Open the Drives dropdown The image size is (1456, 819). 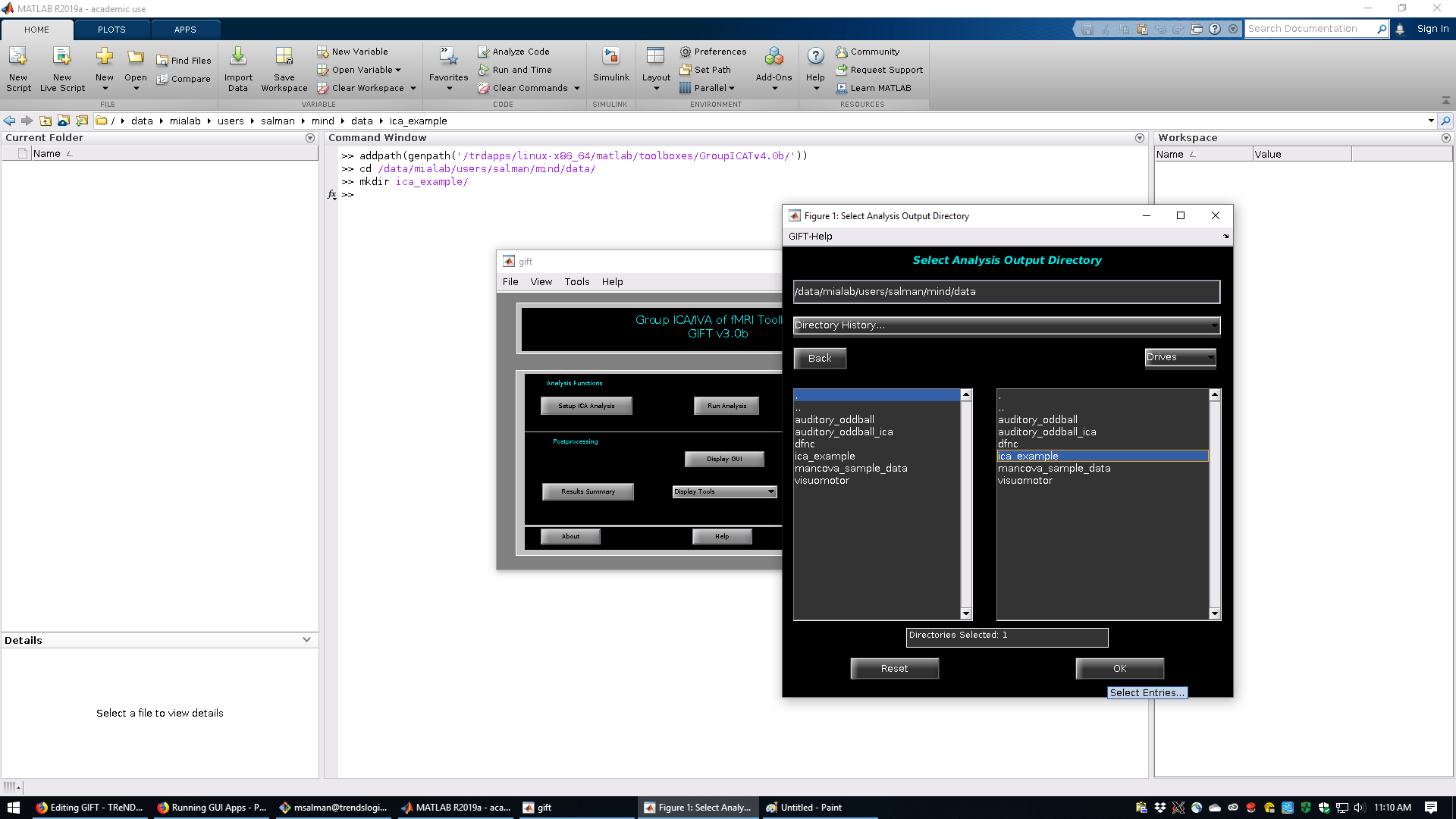[x=1180, y=357]
